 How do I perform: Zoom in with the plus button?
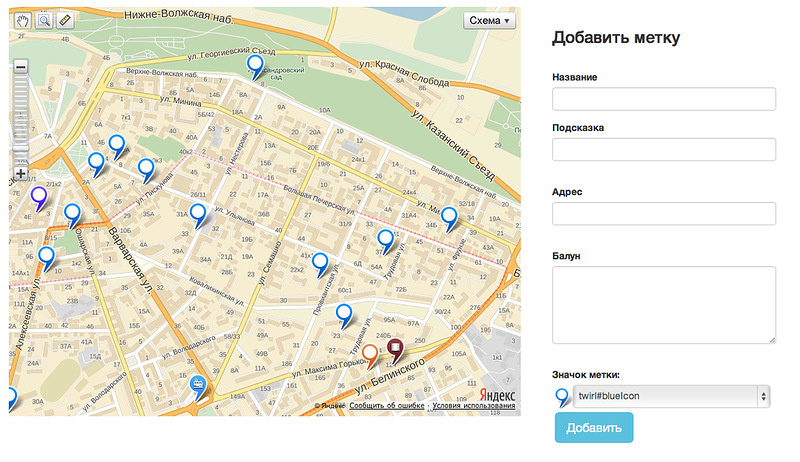click(x=20, y=173)
